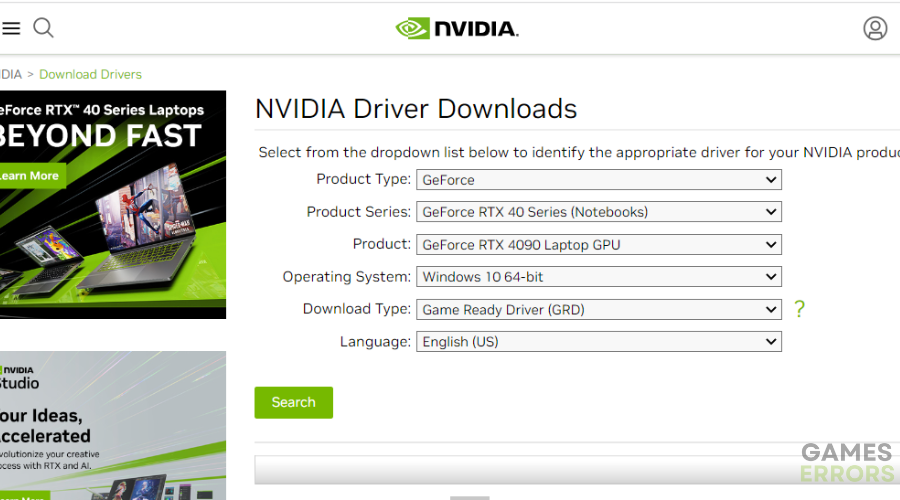Open the NVIDIA Studio ad banner
Image resolution: width=900 pixels, height=500 pixels.
[113, 425]
